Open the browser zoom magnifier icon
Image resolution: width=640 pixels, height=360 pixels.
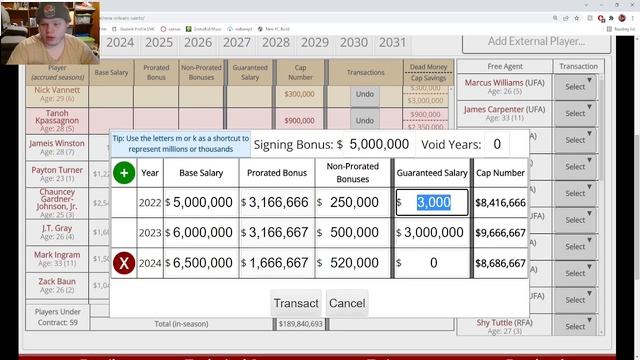555,18
